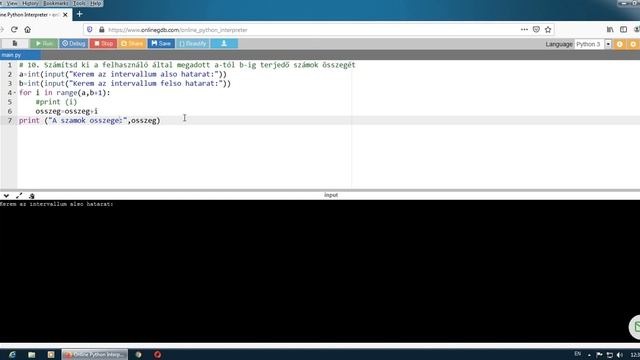Open the browser Library icon
Image resolution: width=640 pixels, height=360 pixels.
pos(610,29)
